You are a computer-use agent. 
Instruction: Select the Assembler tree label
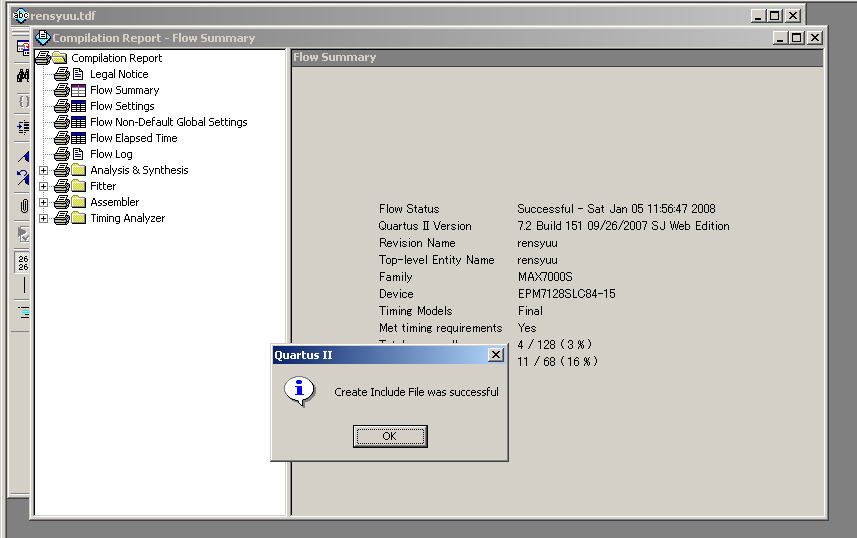115,202
